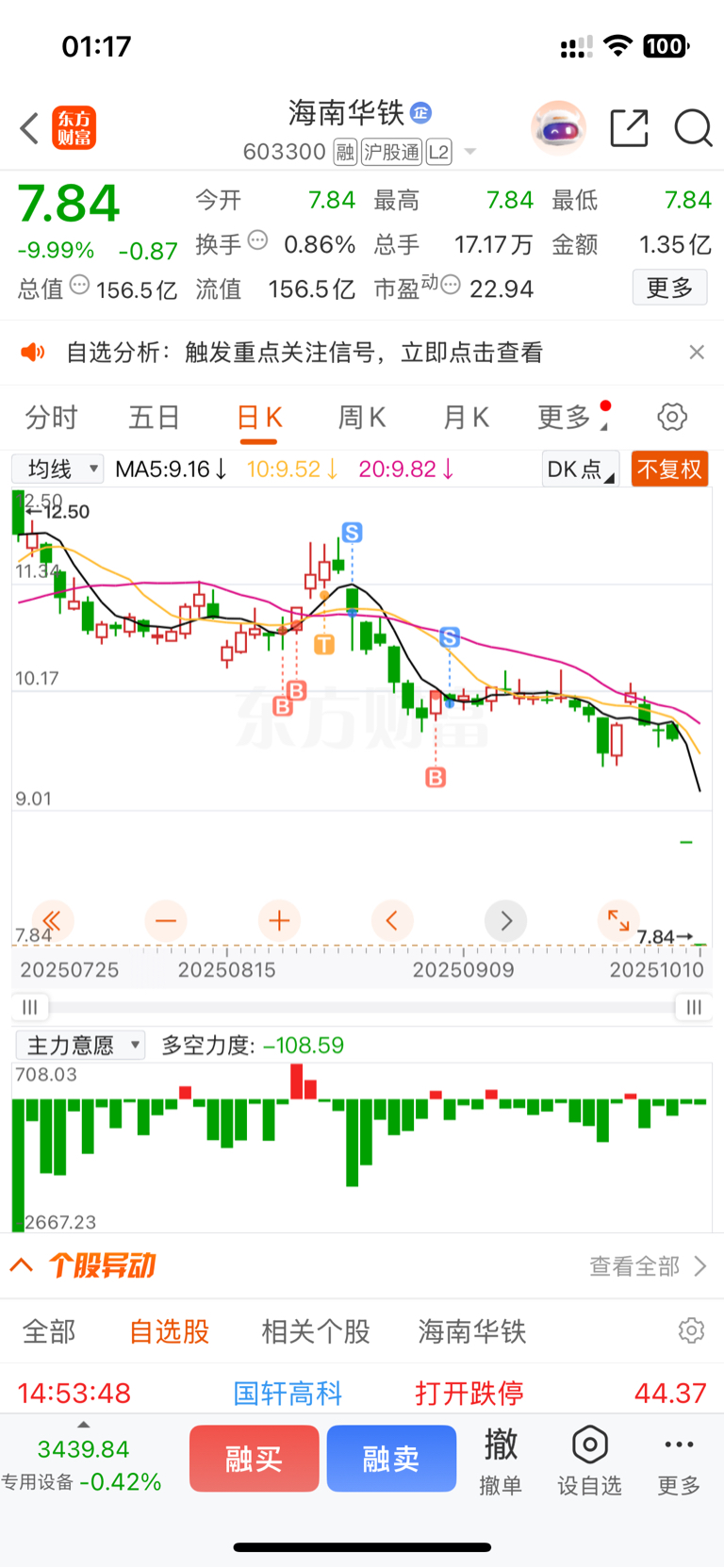Image resolution: width=724 pixels, height=1568 pixels.
Task: Expand the stock code dropdown arrow
Action: point(470,152)
